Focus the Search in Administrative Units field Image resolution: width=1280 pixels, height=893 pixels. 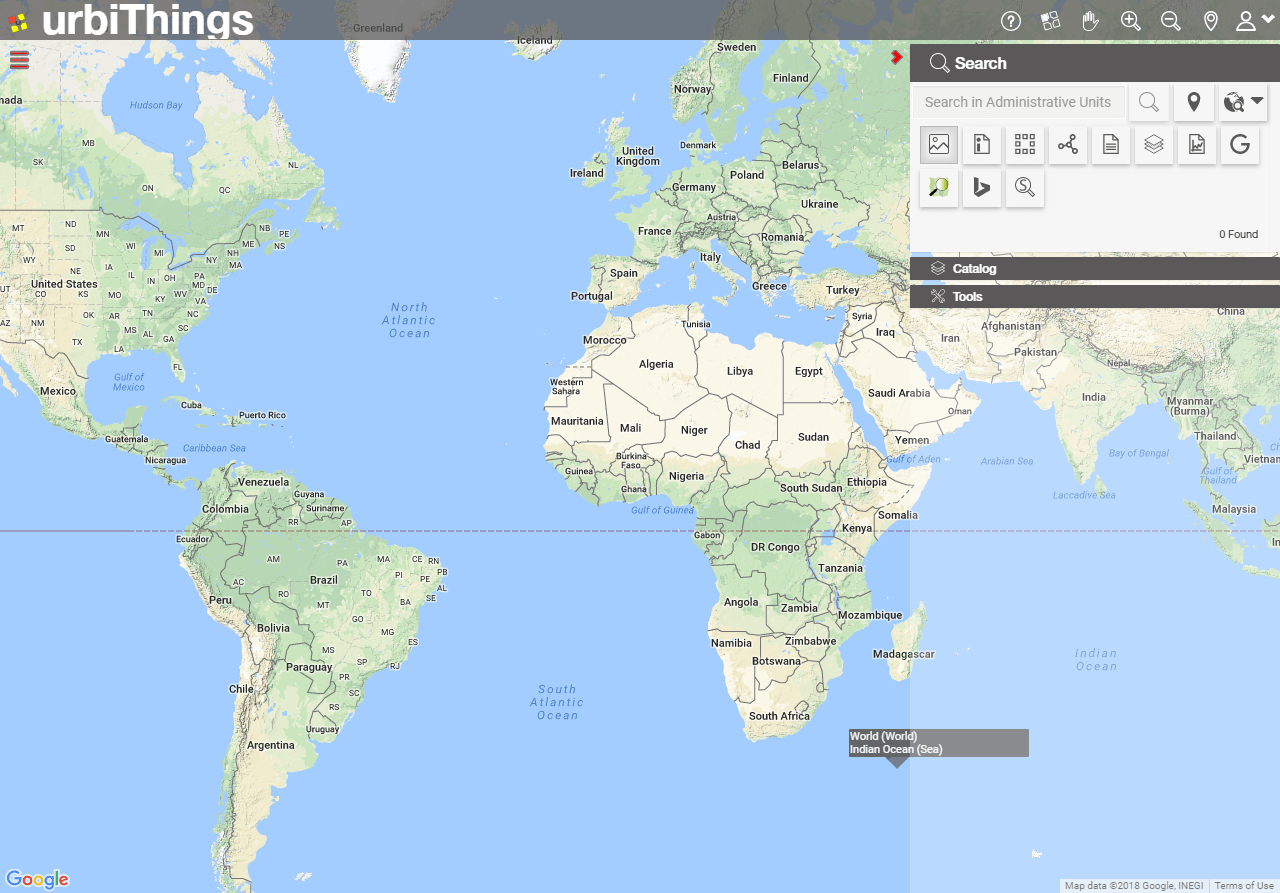1019,102
